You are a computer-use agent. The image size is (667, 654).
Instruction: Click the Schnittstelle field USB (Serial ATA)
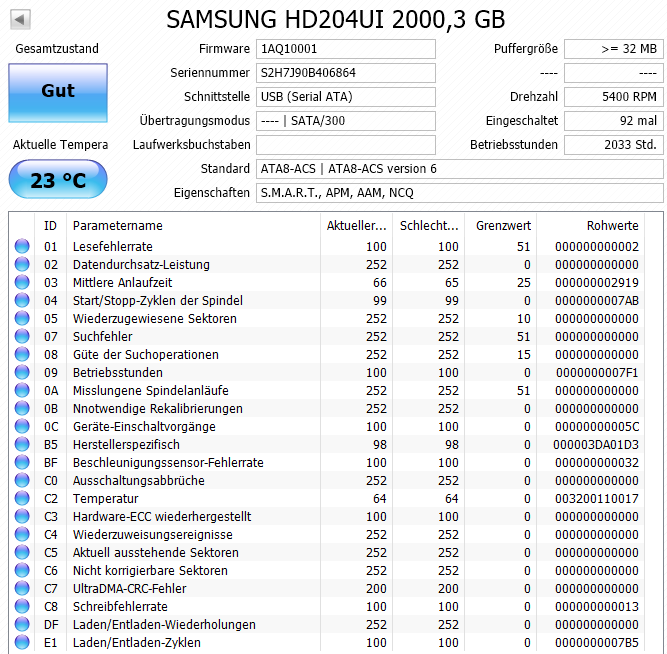click(346, 97)
